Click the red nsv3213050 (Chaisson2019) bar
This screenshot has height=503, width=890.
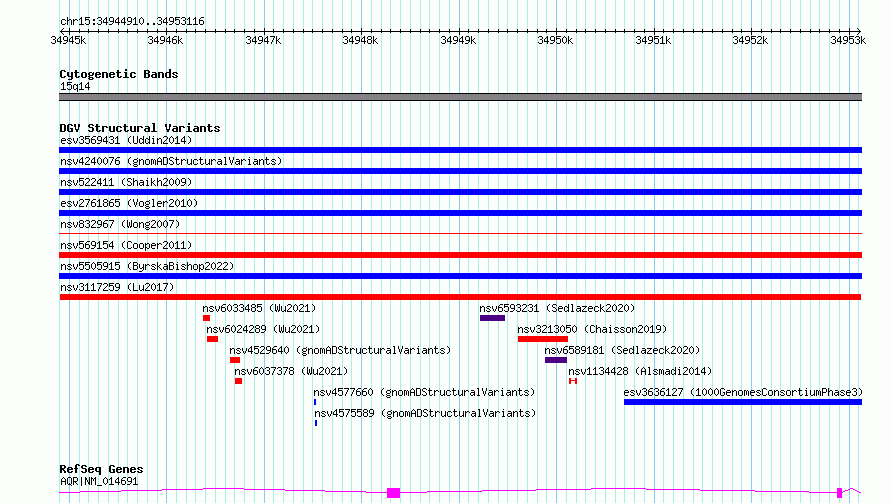click(x=543, y=339)
